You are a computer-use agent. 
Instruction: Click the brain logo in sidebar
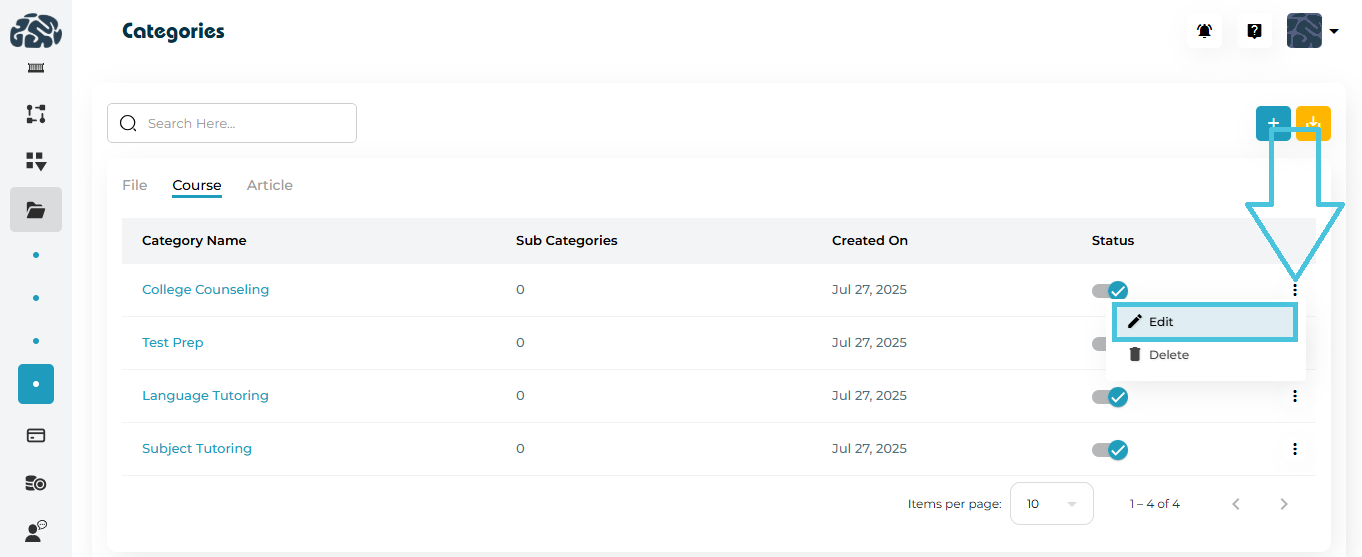pyautogui.click(x=36, y=31)
